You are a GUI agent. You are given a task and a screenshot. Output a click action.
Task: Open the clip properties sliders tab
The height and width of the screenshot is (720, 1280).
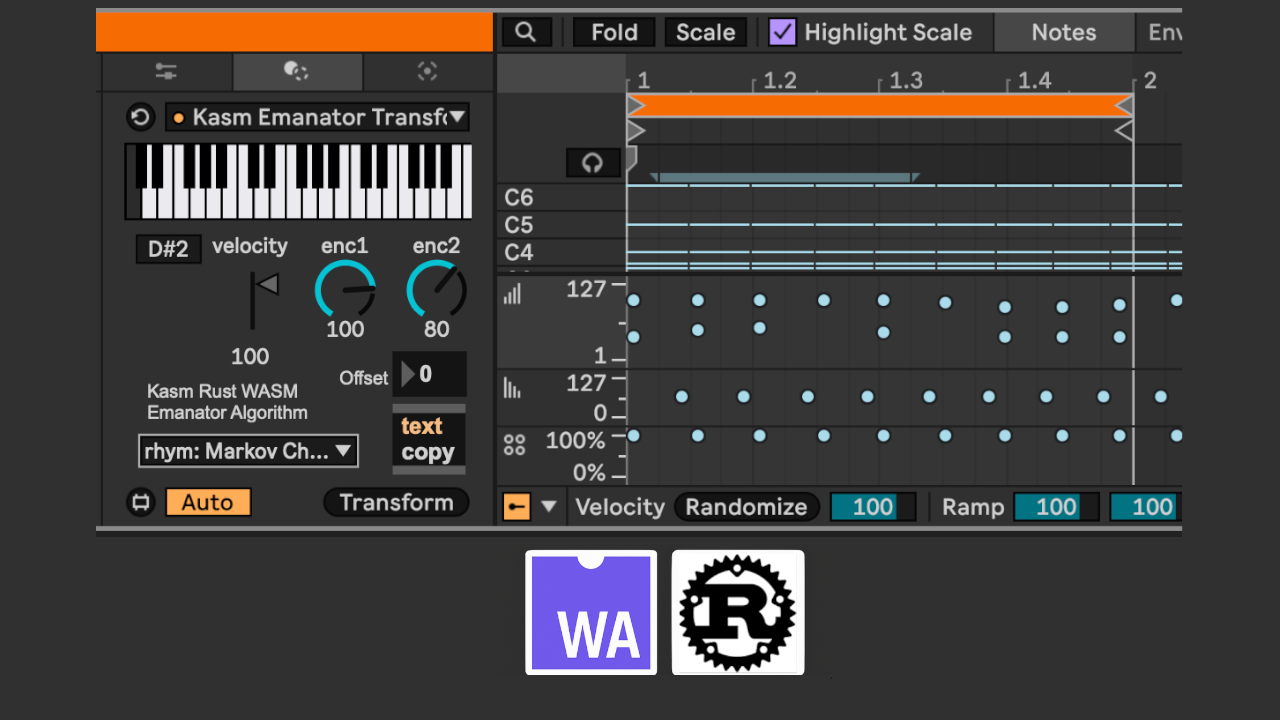point(167,71)
